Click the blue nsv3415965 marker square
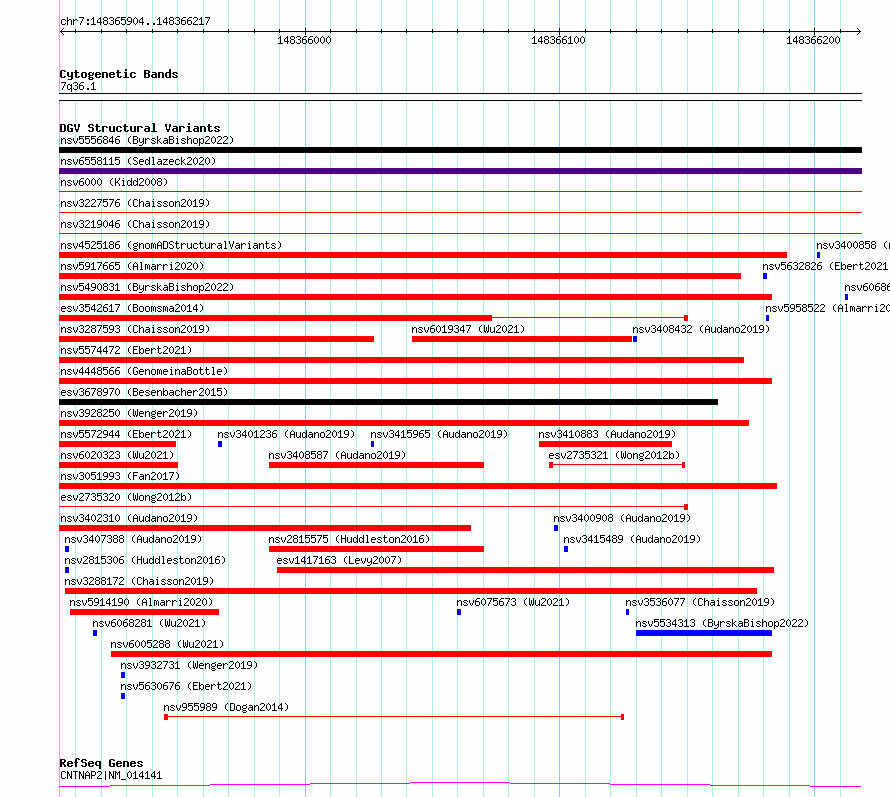Image resolution: width=890 pixels, height=797 pixels. [x=372, y=444]
